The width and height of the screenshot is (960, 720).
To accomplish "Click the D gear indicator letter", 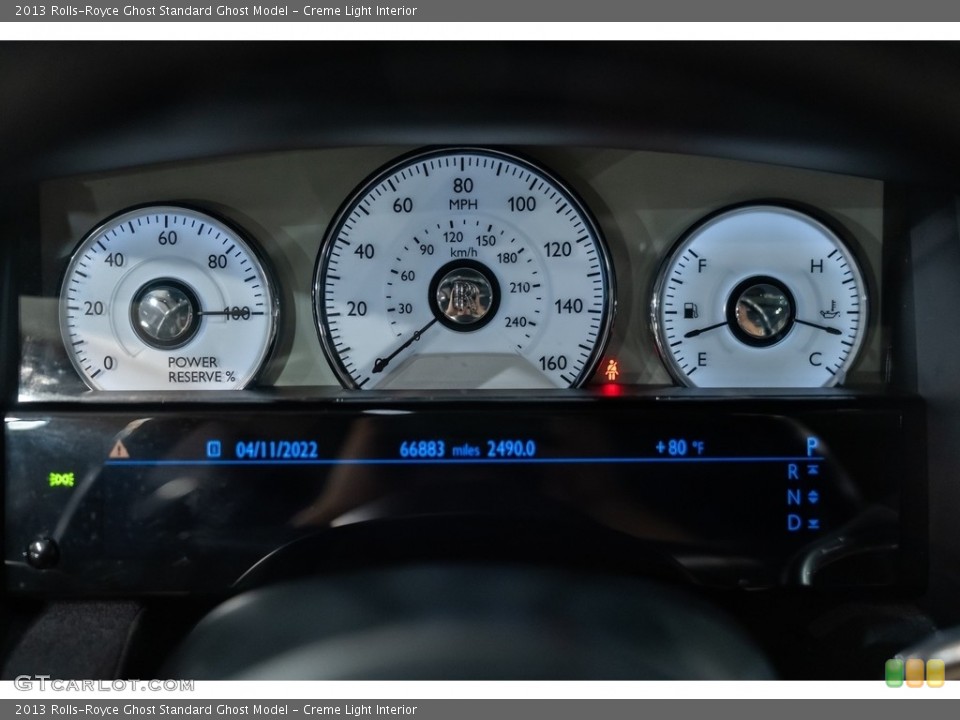I will [x=793, y=523].
